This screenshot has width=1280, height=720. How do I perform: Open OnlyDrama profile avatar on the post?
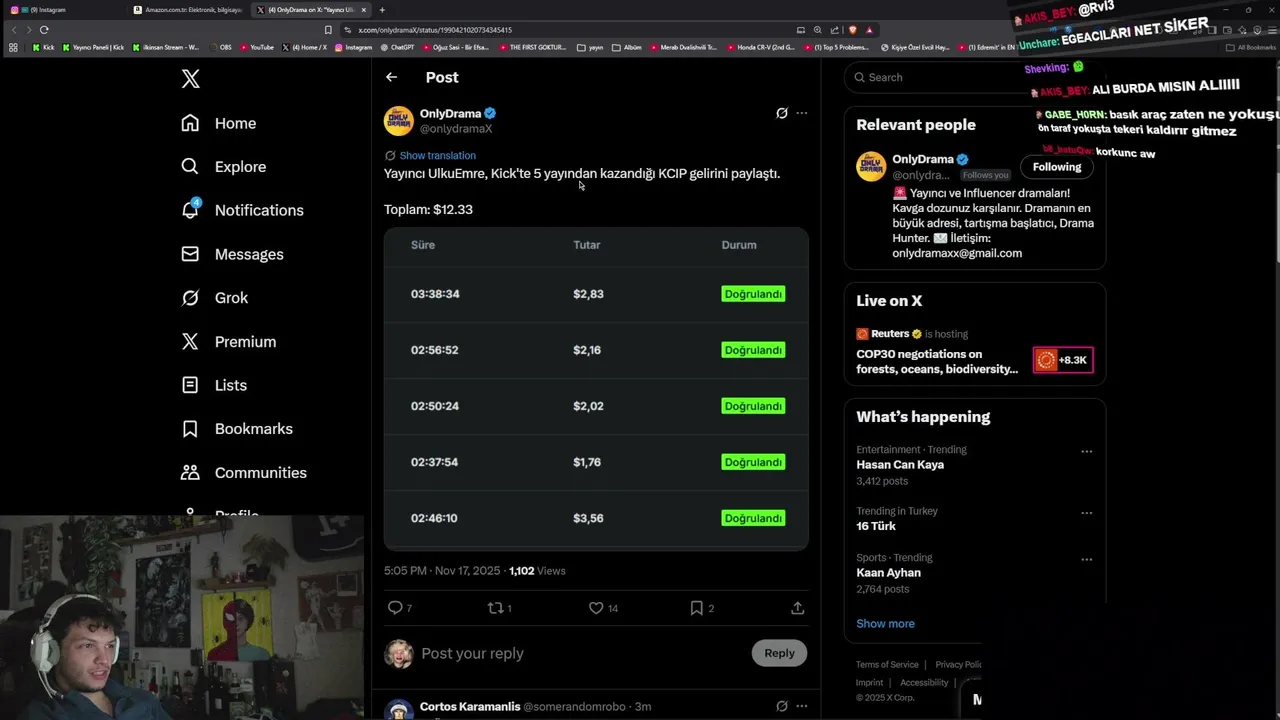tap(399, 121)
